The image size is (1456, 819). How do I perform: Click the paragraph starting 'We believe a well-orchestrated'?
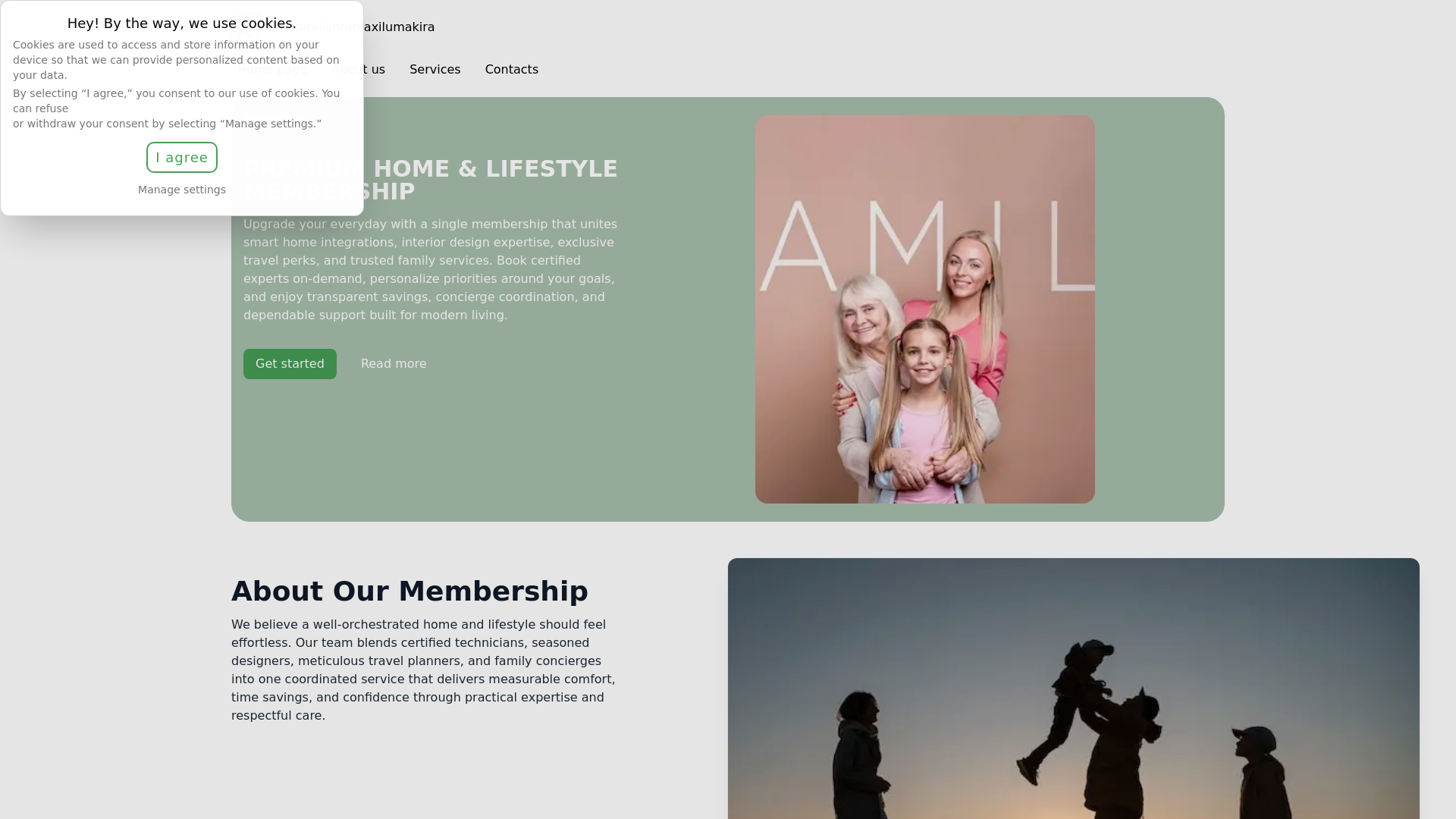pos(425,670)
